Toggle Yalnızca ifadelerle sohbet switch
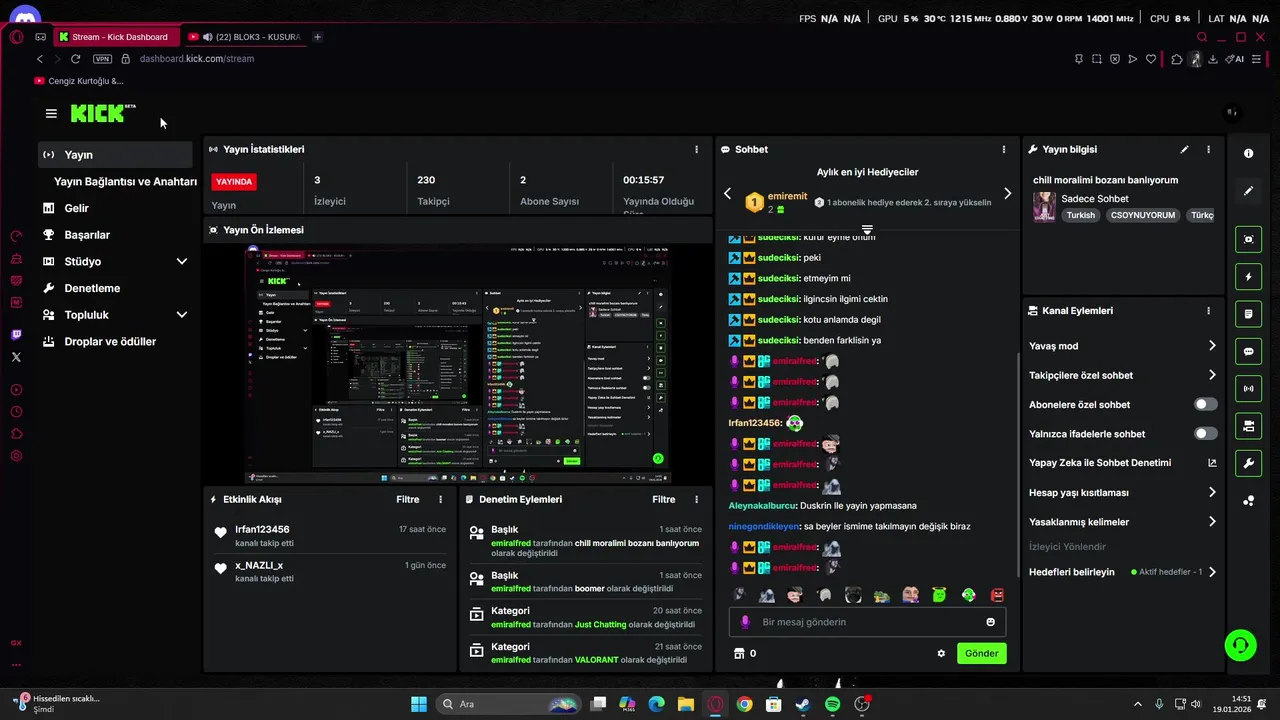Viewport: 1280px width, 720px height. tap(1206, 434)
